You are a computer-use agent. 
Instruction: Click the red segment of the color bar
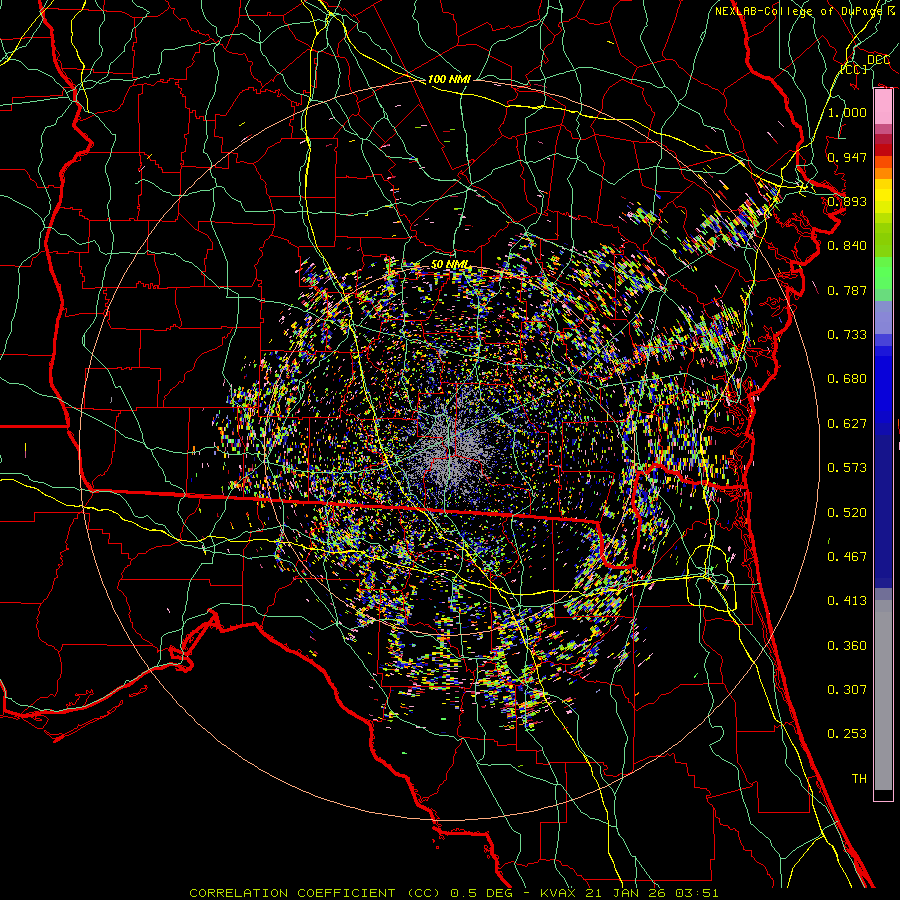pos(883,149)
